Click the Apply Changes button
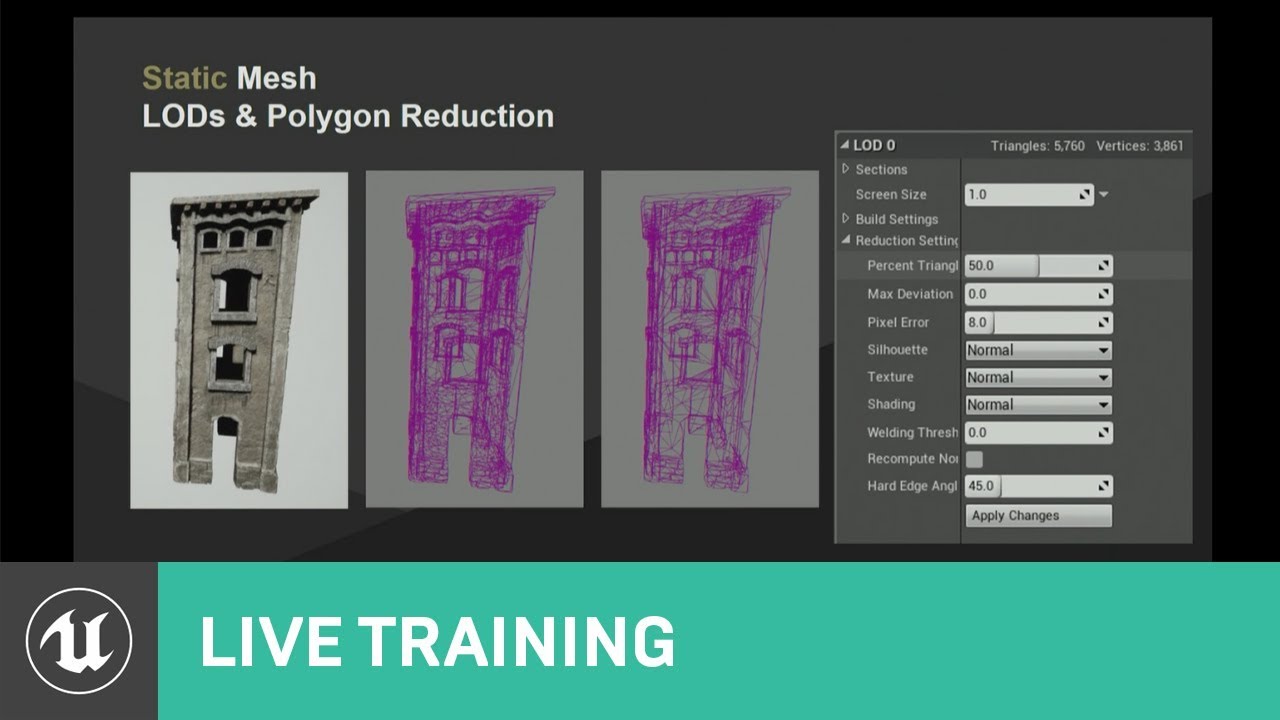Viewport: 1280px width, 720px height. pyautogui.click(x=1038, y=516)
